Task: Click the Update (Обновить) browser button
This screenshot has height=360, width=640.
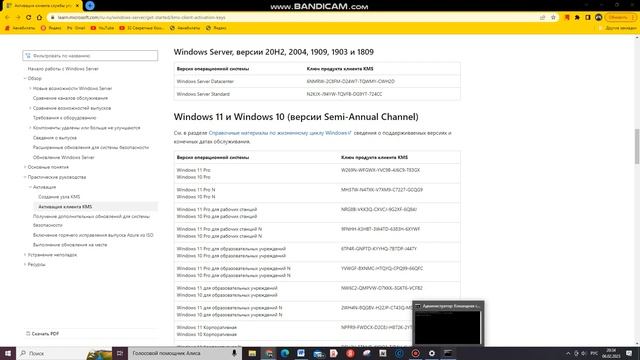Action: (x=620, y=18)
